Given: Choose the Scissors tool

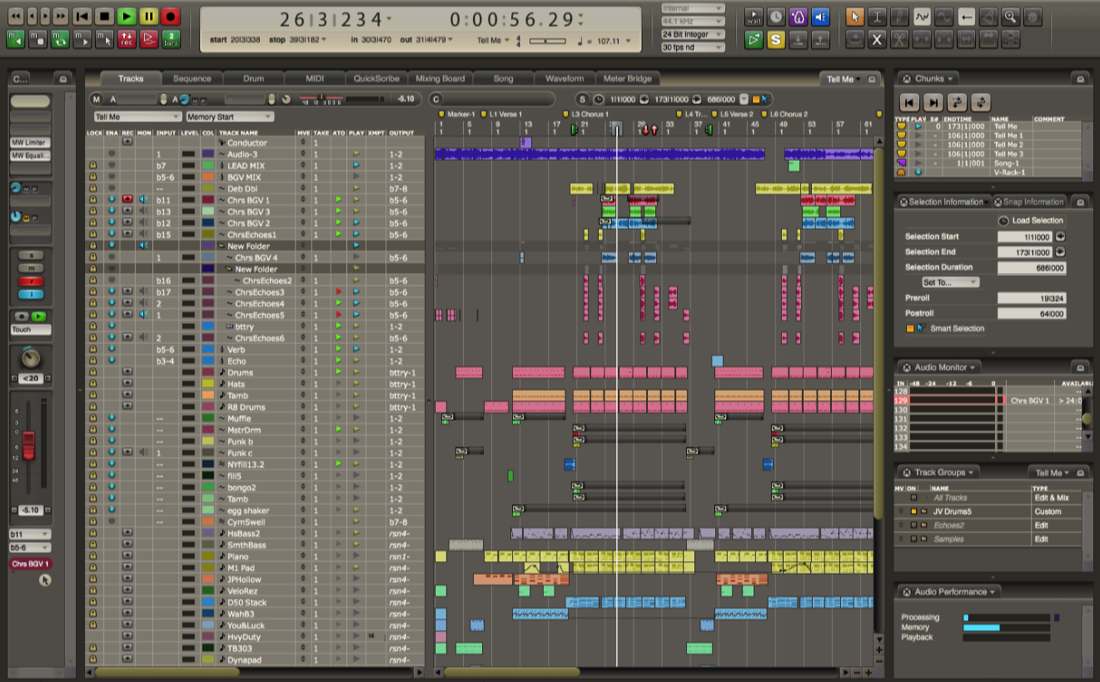Looking at the screenshot, I should coord(899,39).
